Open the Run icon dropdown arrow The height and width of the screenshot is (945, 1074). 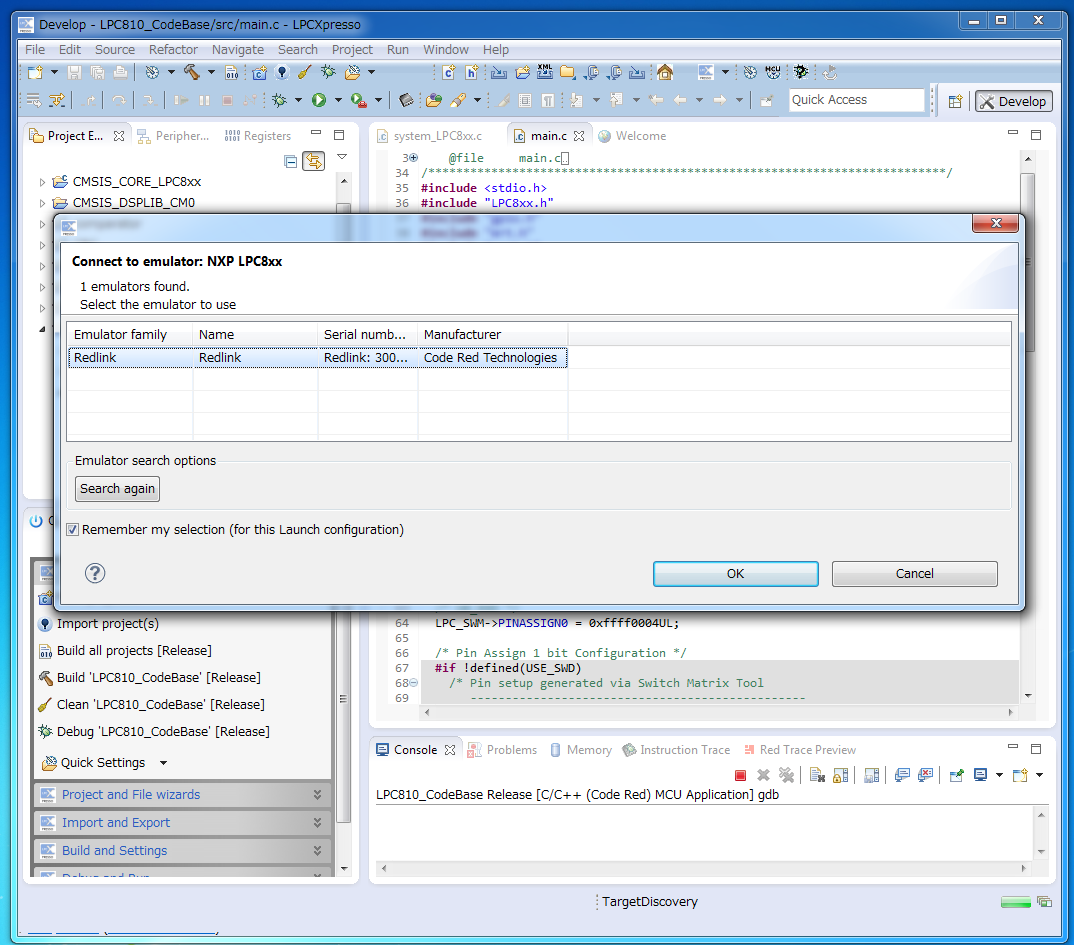(338, 101)
